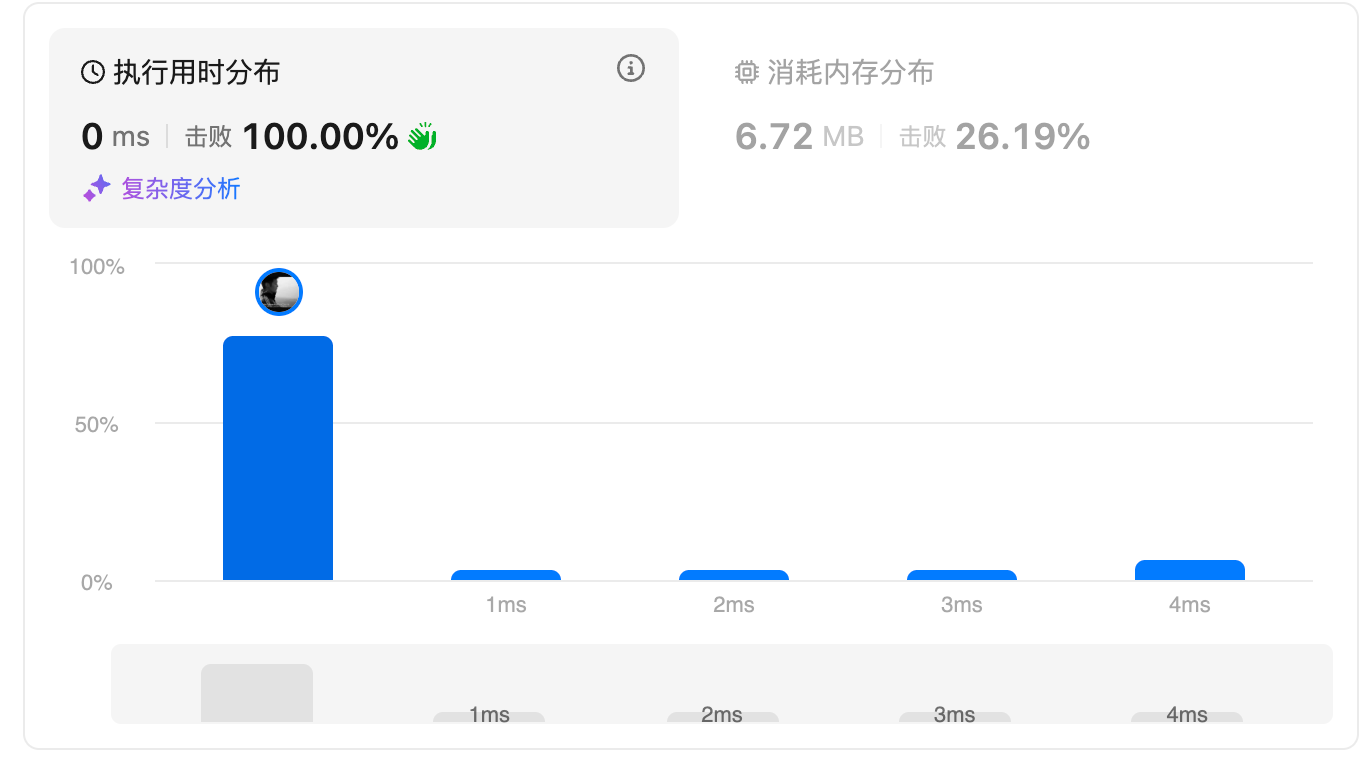This screenshot has height=770, width=1366.
Task: Click the 6.72 MB memory value
Action: coord(799,137)
